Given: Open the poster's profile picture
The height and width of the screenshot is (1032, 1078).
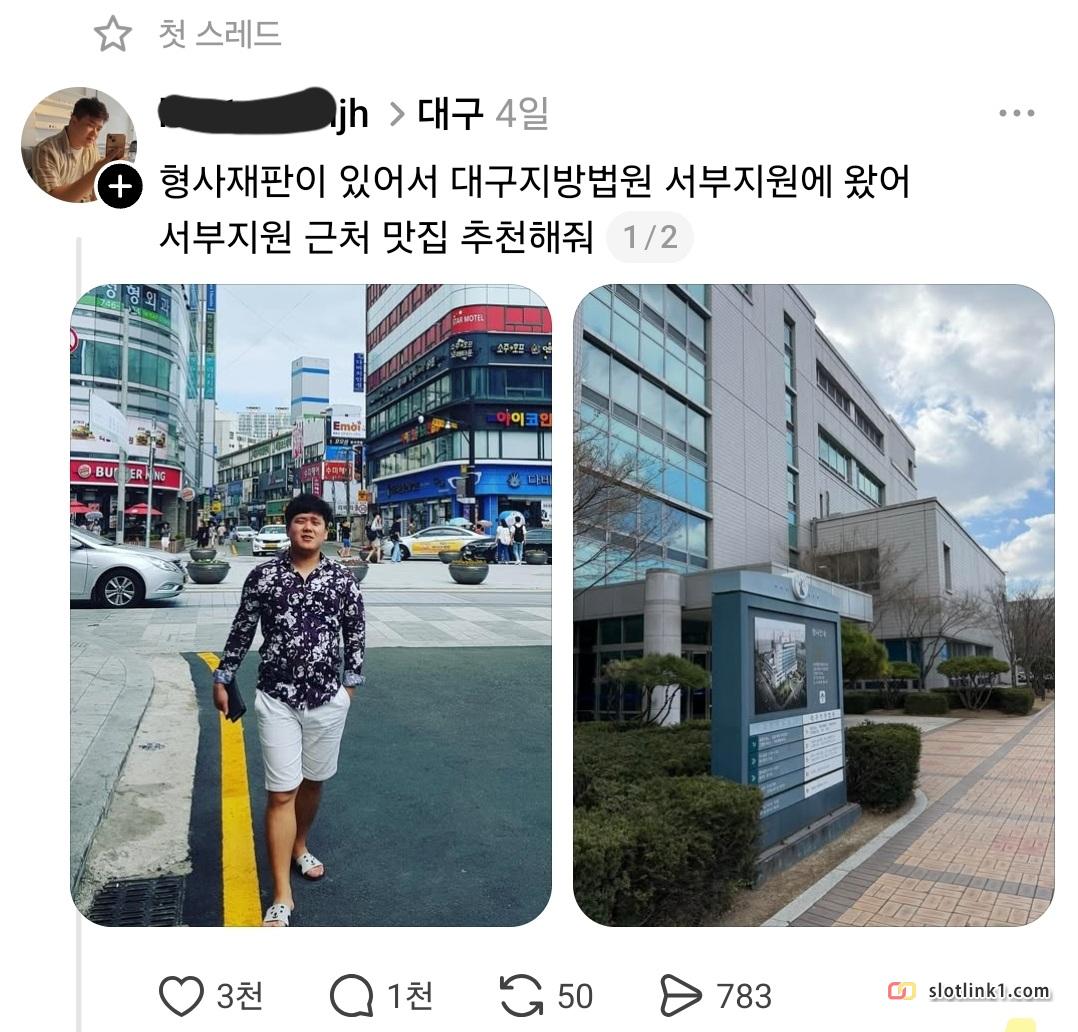Looking at the screenshot, I should click(x=78, y=144).
